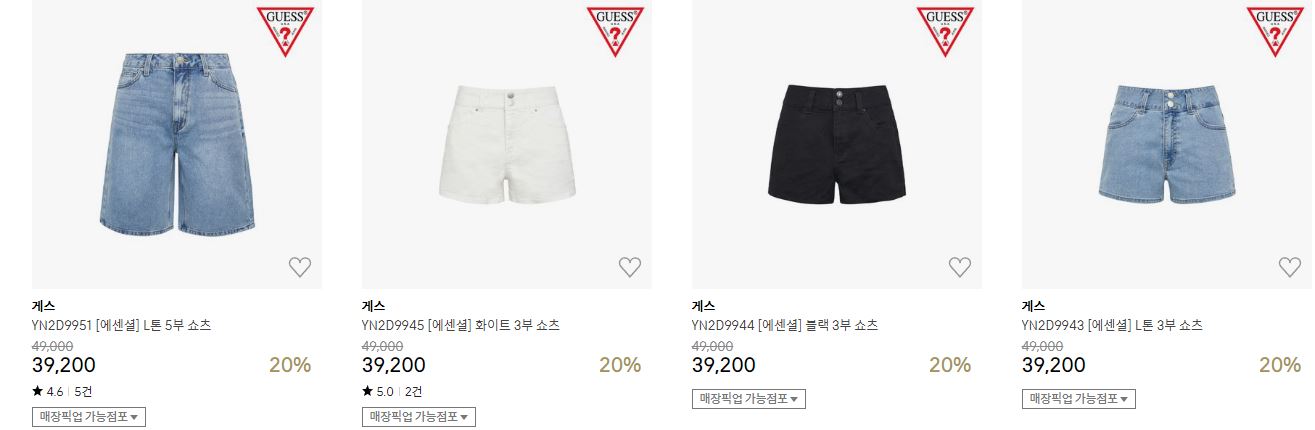Open YN2D9945 화이트 3부 쇼츠 product link

pyautogui.click(x=461, y=326)
